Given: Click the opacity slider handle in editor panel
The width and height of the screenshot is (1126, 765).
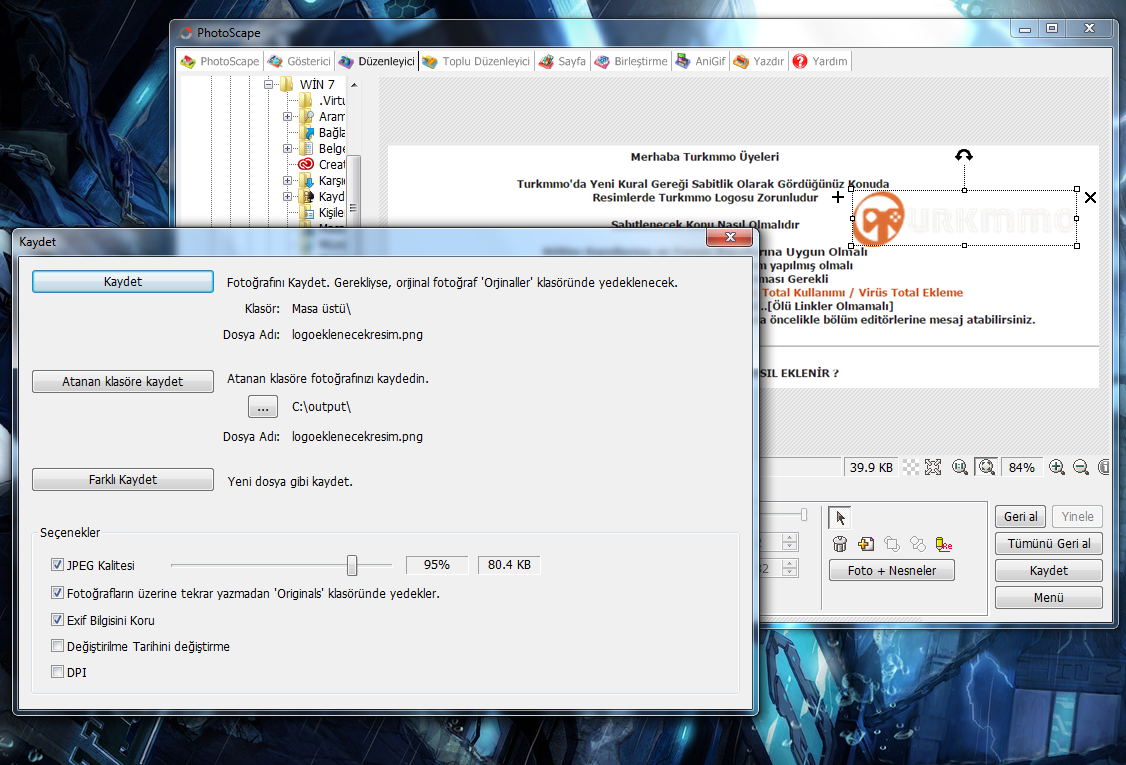Looking at the screenshot, I should [x=804, y=514].
